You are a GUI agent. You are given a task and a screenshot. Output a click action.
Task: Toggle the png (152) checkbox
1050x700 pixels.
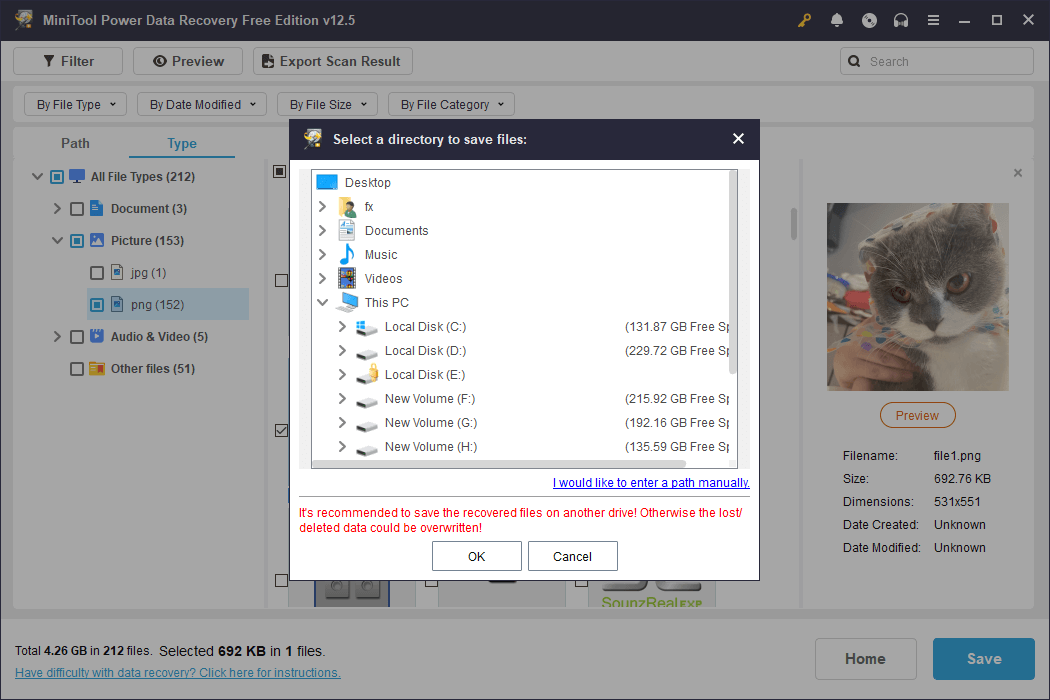click(x=97, y=305)
